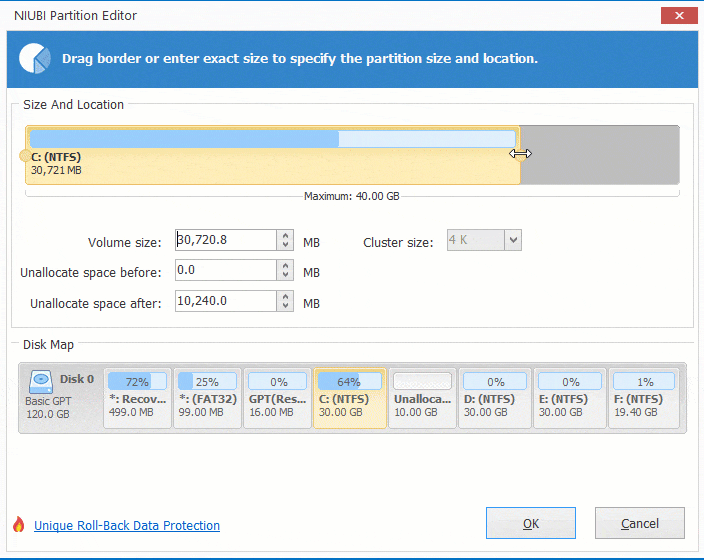The image size is (704, 560).
Task: Click the gray unallocated area after C:
Action: pyautogui.click(x=600, y=155)
